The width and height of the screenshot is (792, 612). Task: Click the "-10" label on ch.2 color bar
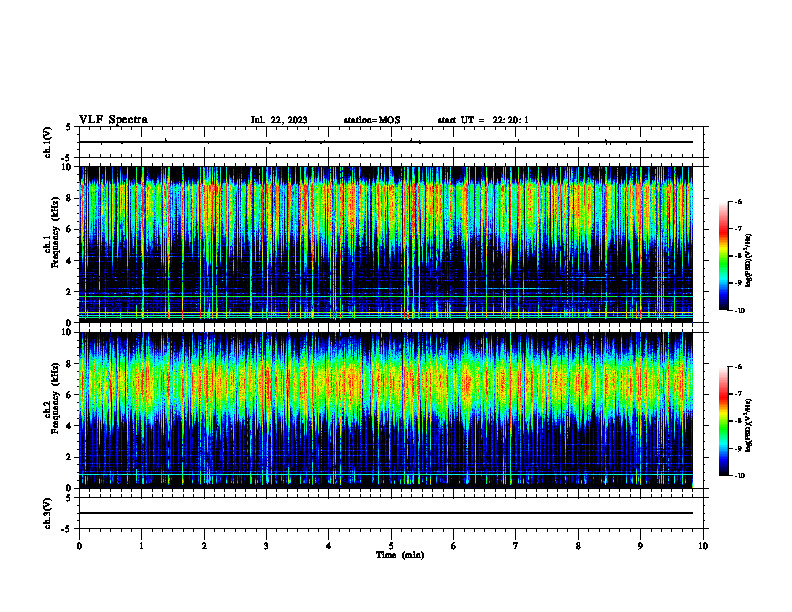click(739, 476)
